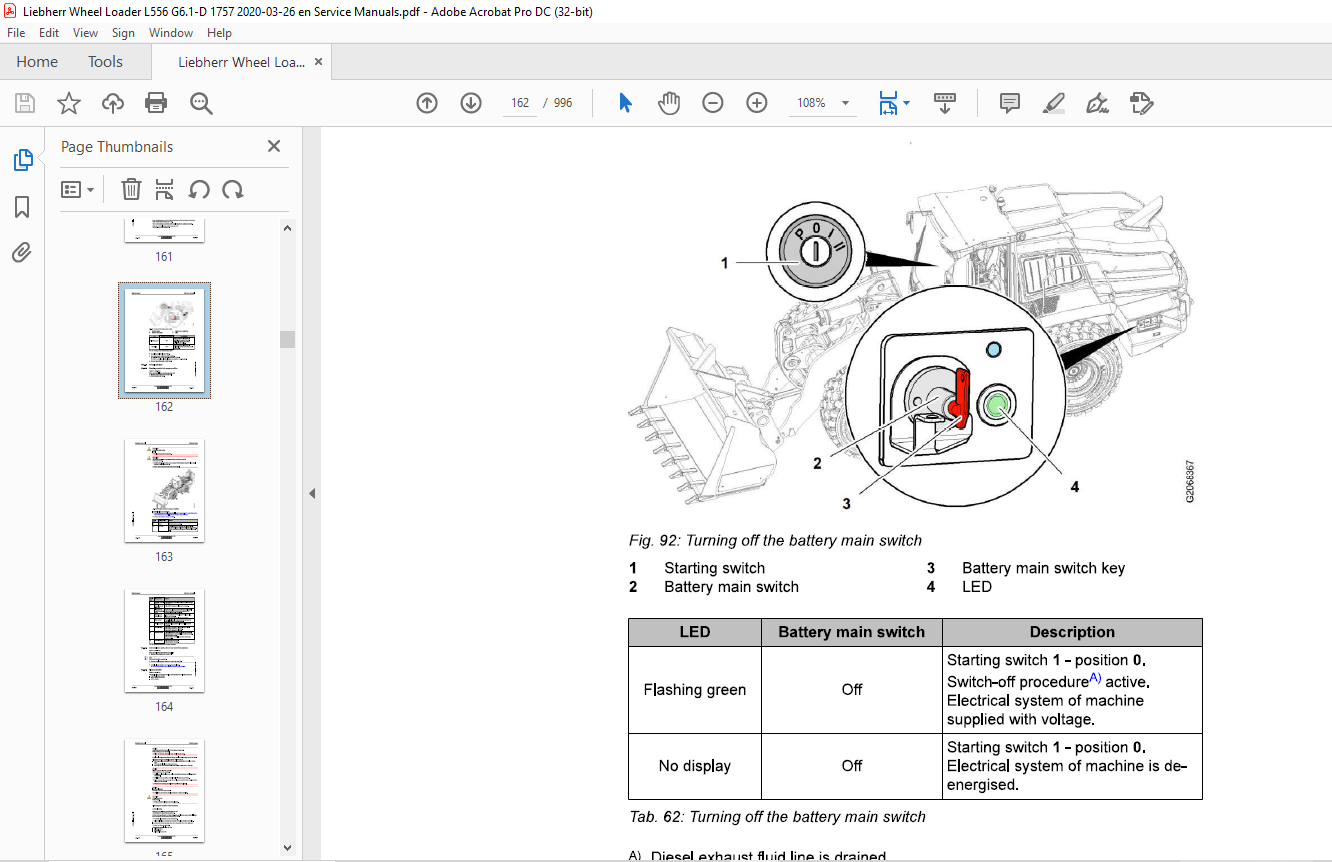The image size is (1332, 862).
Task: Click the 'Battery main switch' column header
Action: tap(852, 632)
